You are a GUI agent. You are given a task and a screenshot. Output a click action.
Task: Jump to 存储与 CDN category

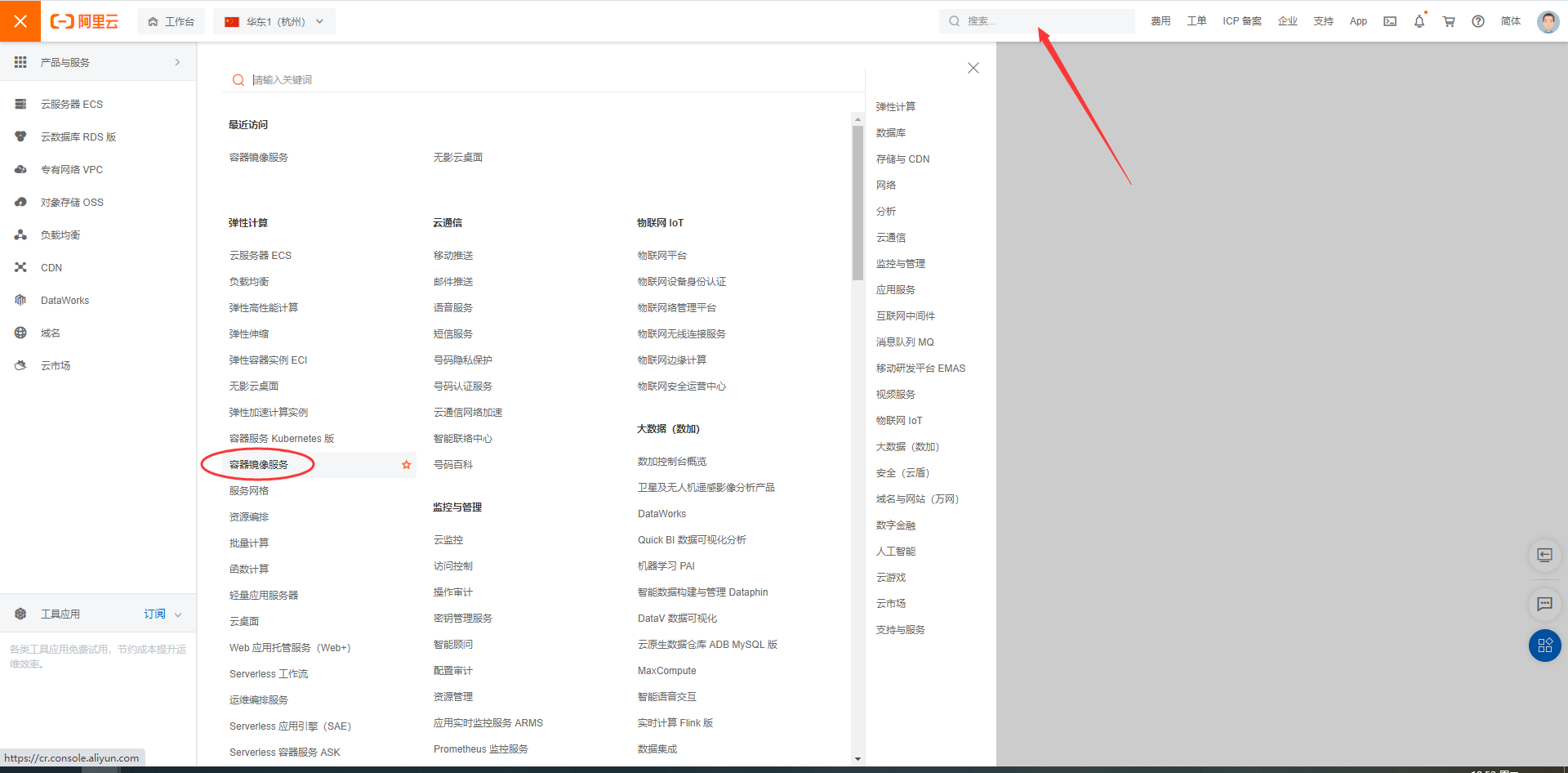903,159
